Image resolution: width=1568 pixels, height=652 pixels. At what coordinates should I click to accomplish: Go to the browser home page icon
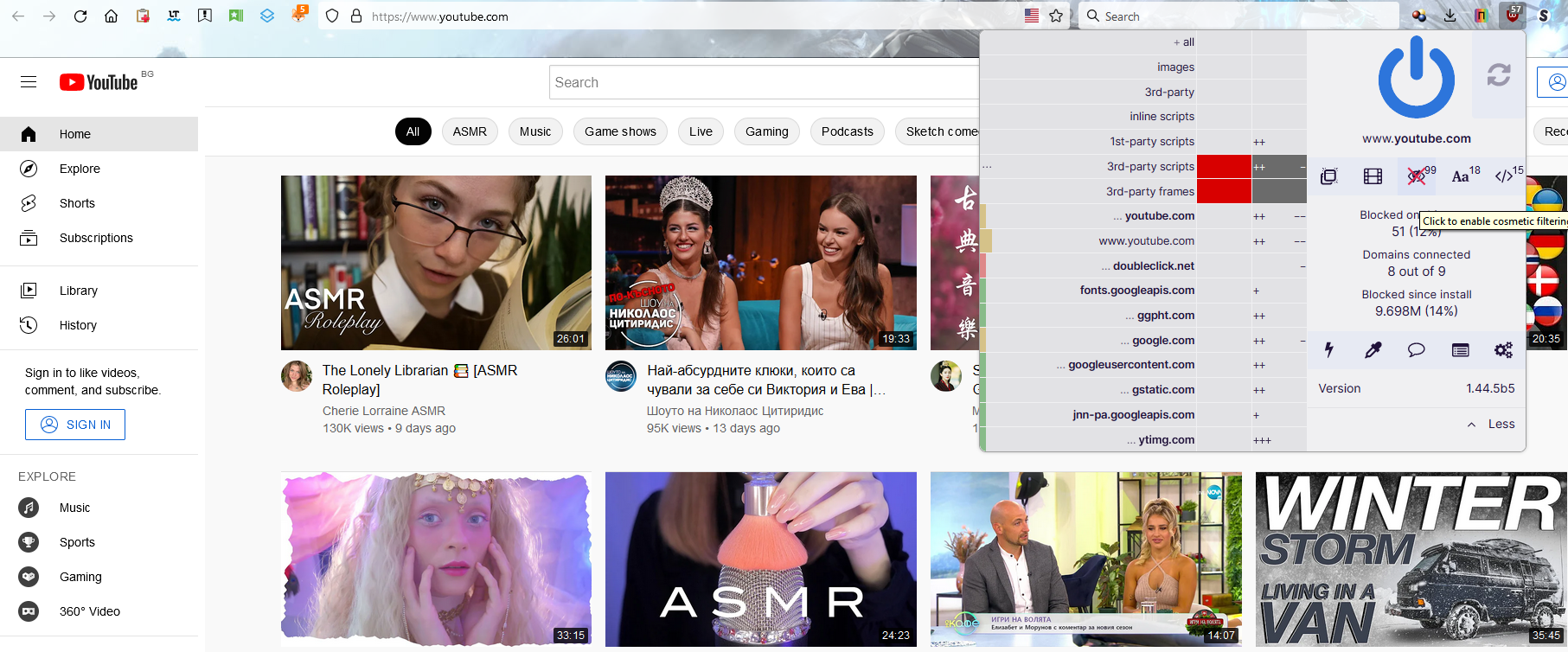[x=112, y=16]
